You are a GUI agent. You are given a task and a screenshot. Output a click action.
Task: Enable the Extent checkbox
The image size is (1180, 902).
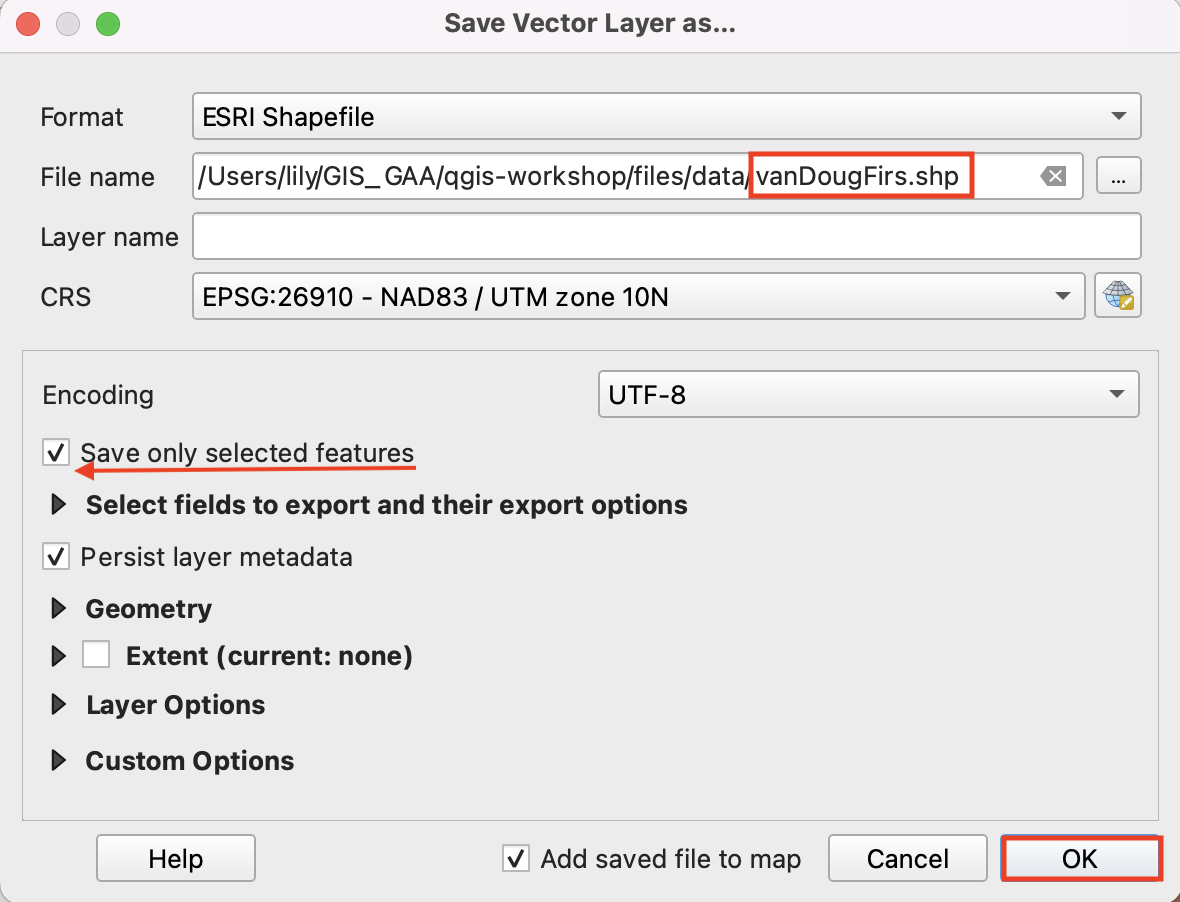click(96, 656)
